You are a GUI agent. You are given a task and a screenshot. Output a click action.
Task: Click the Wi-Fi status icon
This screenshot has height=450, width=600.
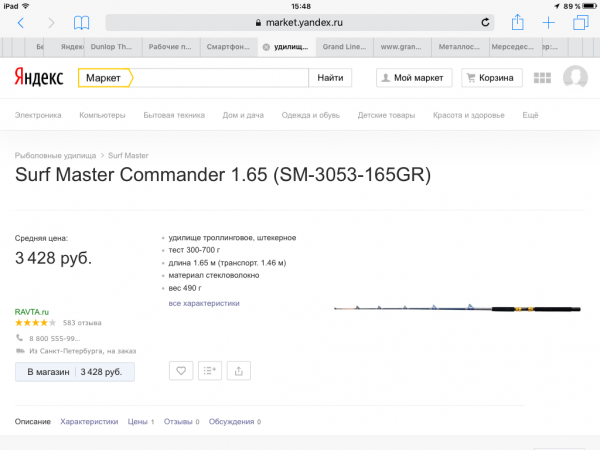(x=26, y=6)
